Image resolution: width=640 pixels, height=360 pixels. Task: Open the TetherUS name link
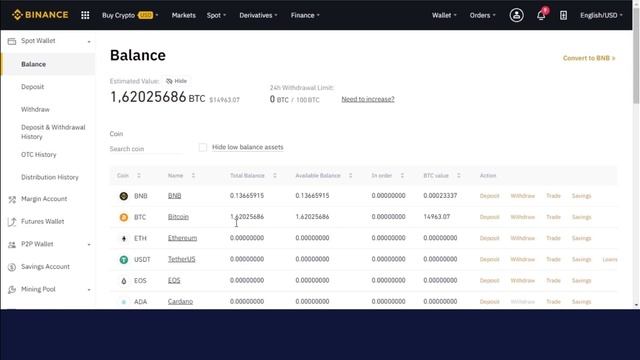pyautogui.click(x=182, y=260)
